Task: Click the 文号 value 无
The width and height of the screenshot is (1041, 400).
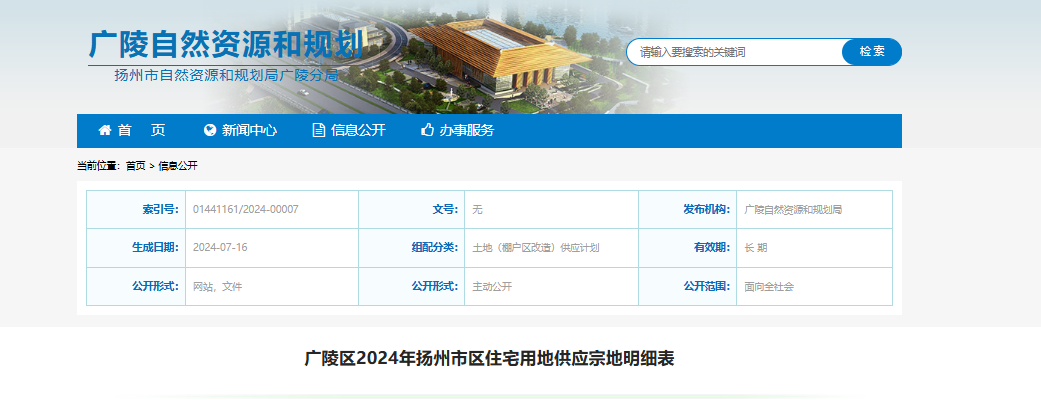Action: tap(477, 209)
